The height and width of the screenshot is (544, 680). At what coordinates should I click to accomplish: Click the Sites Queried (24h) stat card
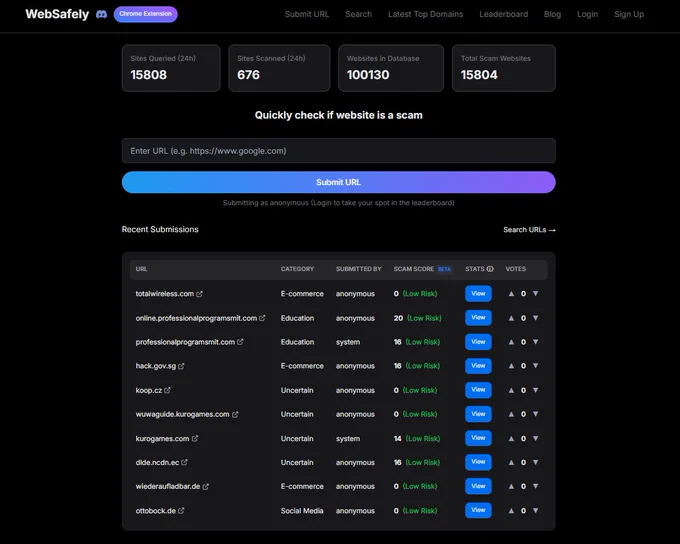tap(171, 68)
